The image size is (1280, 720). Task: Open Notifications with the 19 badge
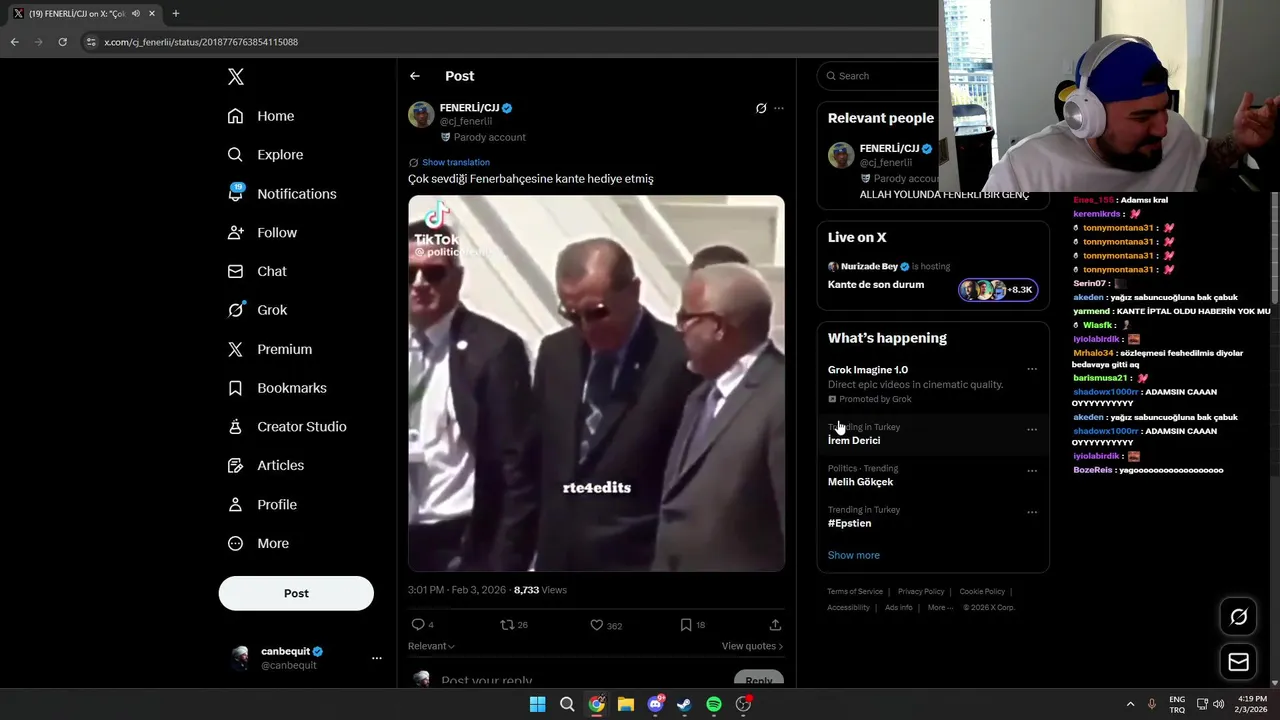click(x=281, y=194)
